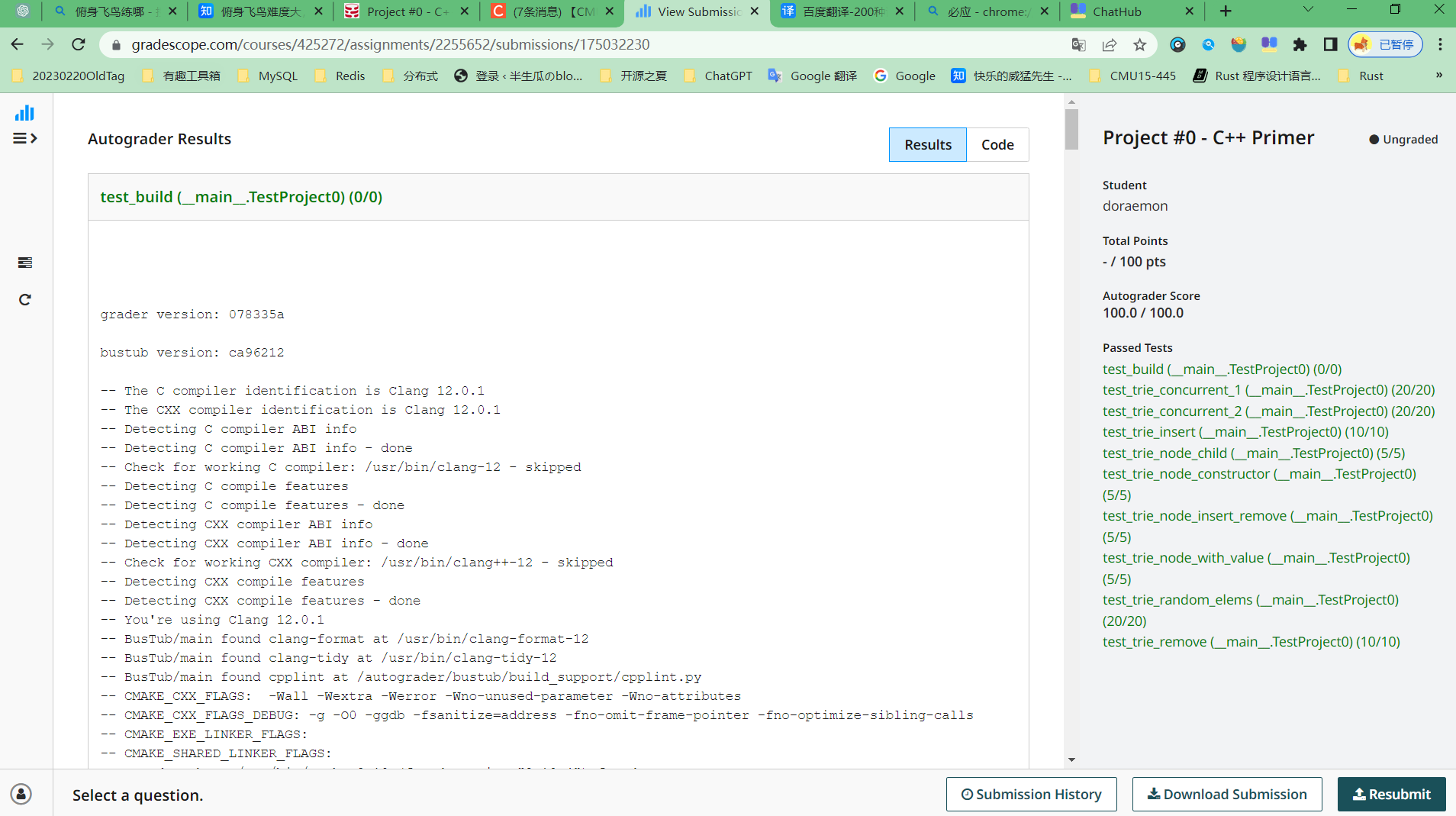
Task: Switch to the ChatHub browser tab
Action: pos(1119,11)
